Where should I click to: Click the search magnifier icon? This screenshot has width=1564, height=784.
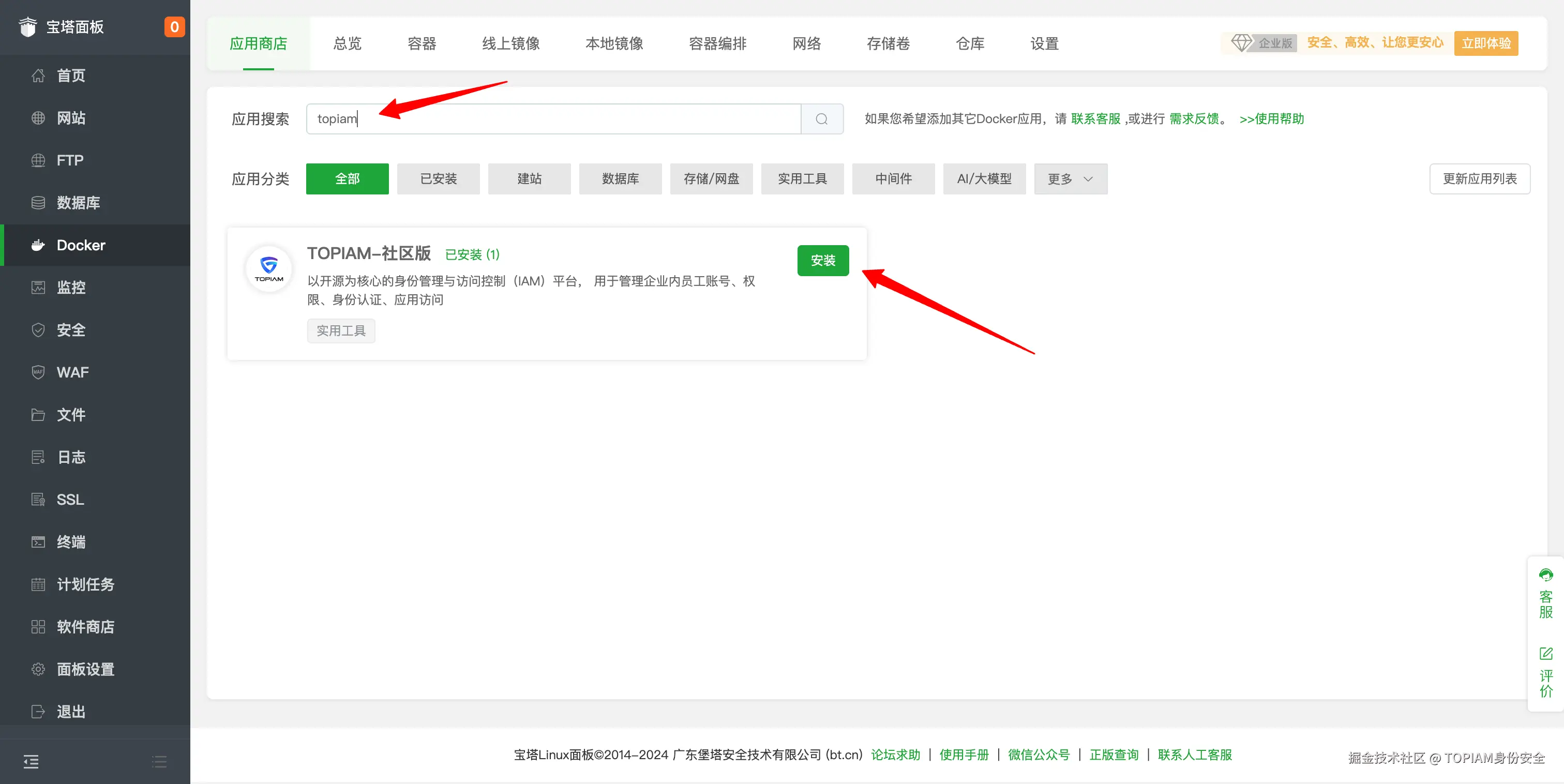pos(821,119)
